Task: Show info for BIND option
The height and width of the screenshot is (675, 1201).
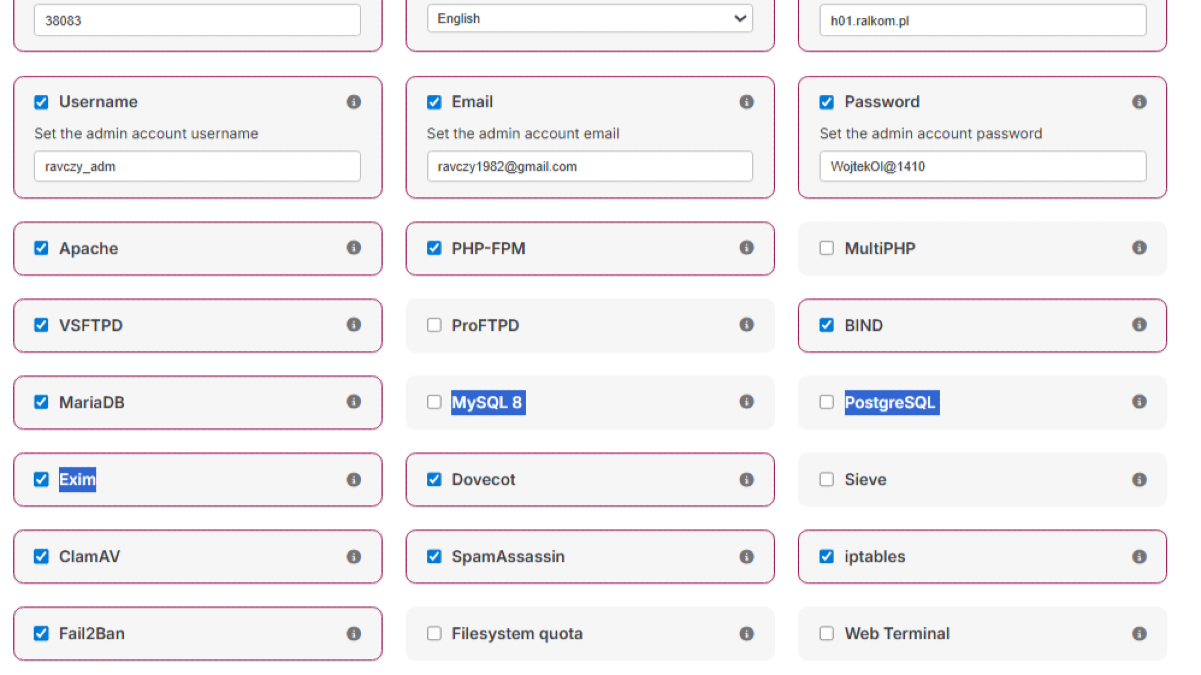Action: coord(1139,325)
